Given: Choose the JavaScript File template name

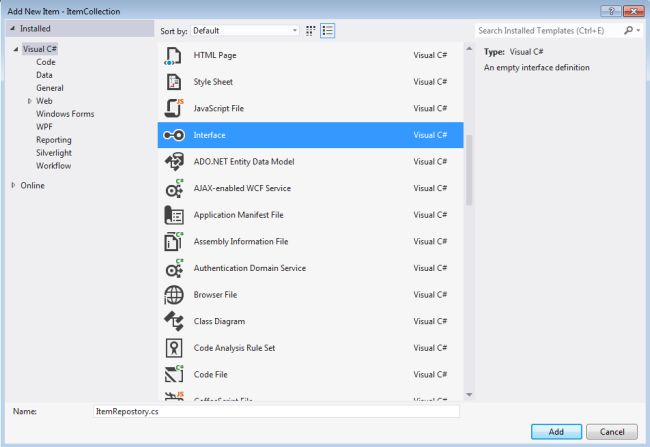Looking at the screenshot, I should pyautogui.click(x=218, y=109).
